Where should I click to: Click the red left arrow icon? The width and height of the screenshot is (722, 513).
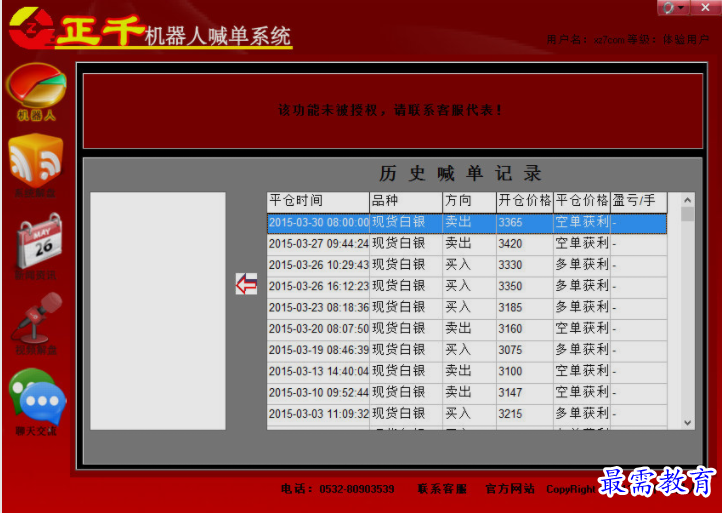click(246, 284)
